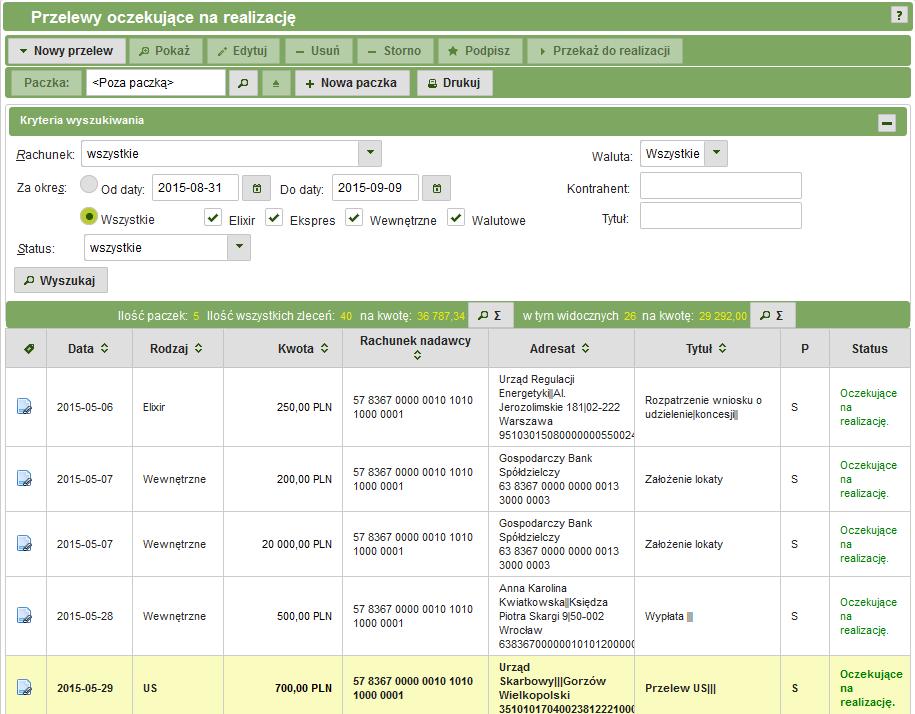Collapse the Kryteria wyszukiwania panel
This screenshot has width=915, height=714.
point(887,122)
